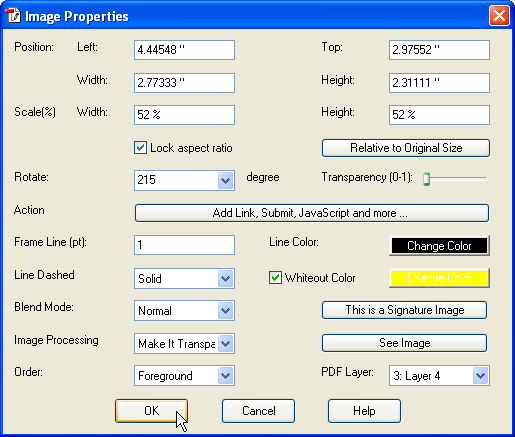Close the Image Properties dialog
This screenshot has width=515, height=437.
[499, 15]
